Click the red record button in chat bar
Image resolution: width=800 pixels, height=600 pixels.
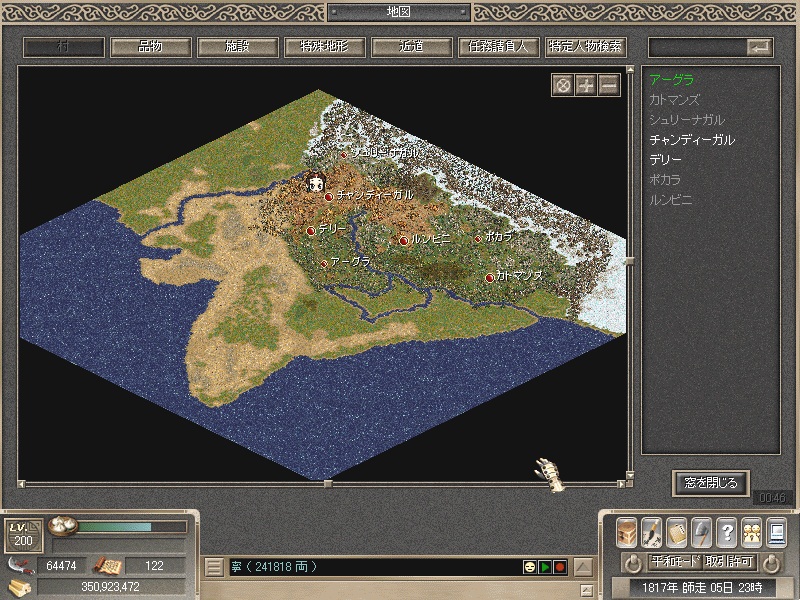560,567
